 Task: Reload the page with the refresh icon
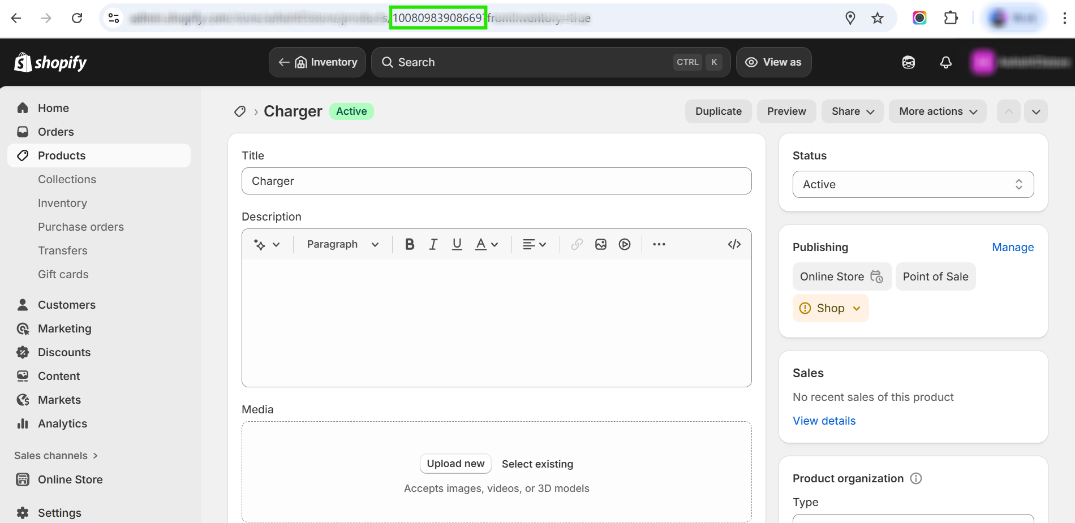click(x=77, y=19)
